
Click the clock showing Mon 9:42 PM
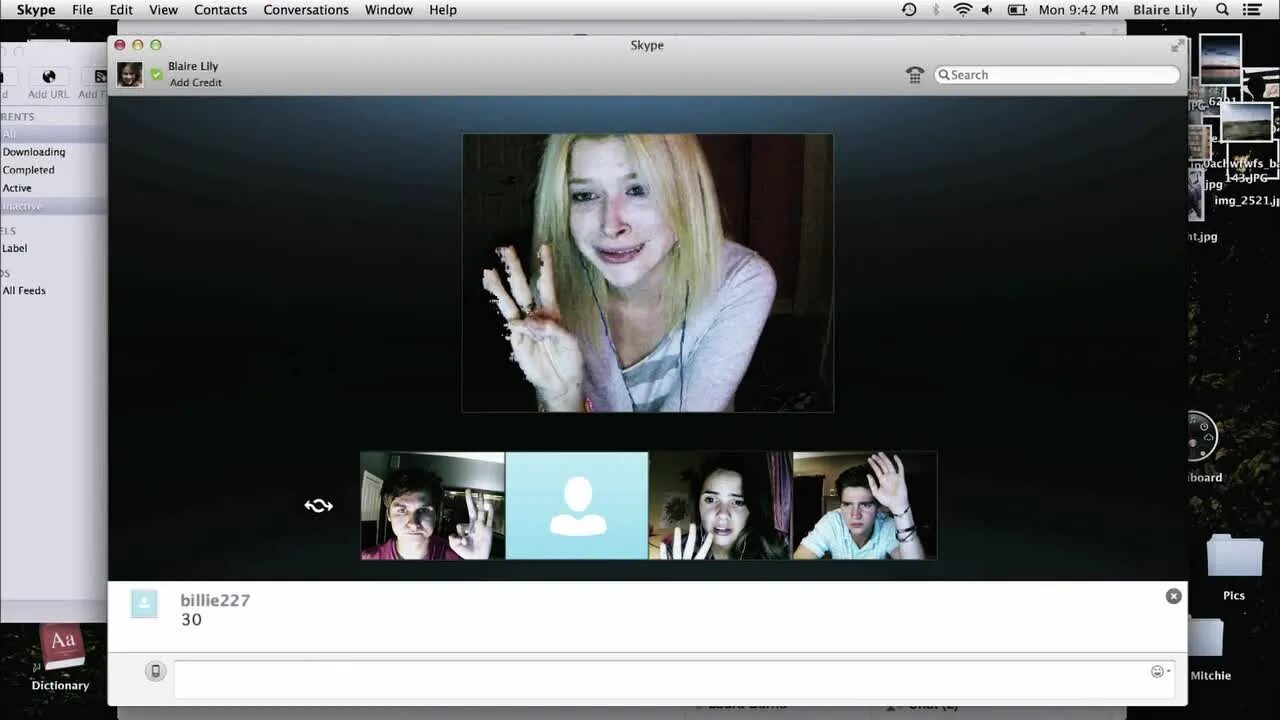(x=1079, y=10)
